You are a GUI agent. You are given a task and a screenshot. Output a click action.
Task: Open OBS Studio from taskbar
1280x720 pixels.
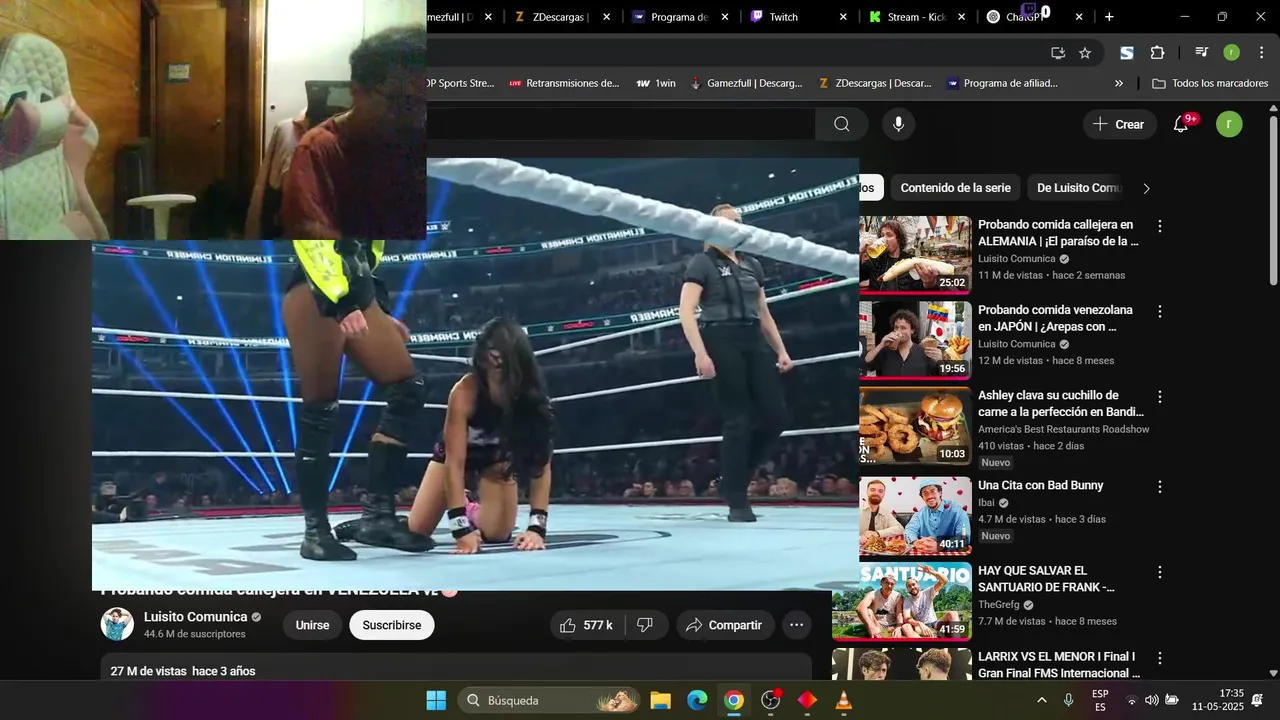[x=771, y=700]
